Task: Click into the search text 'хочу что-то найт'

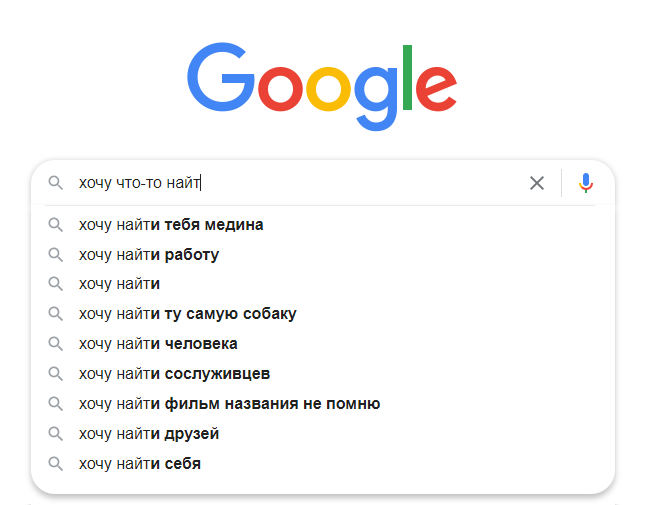Action: point(140,183)
